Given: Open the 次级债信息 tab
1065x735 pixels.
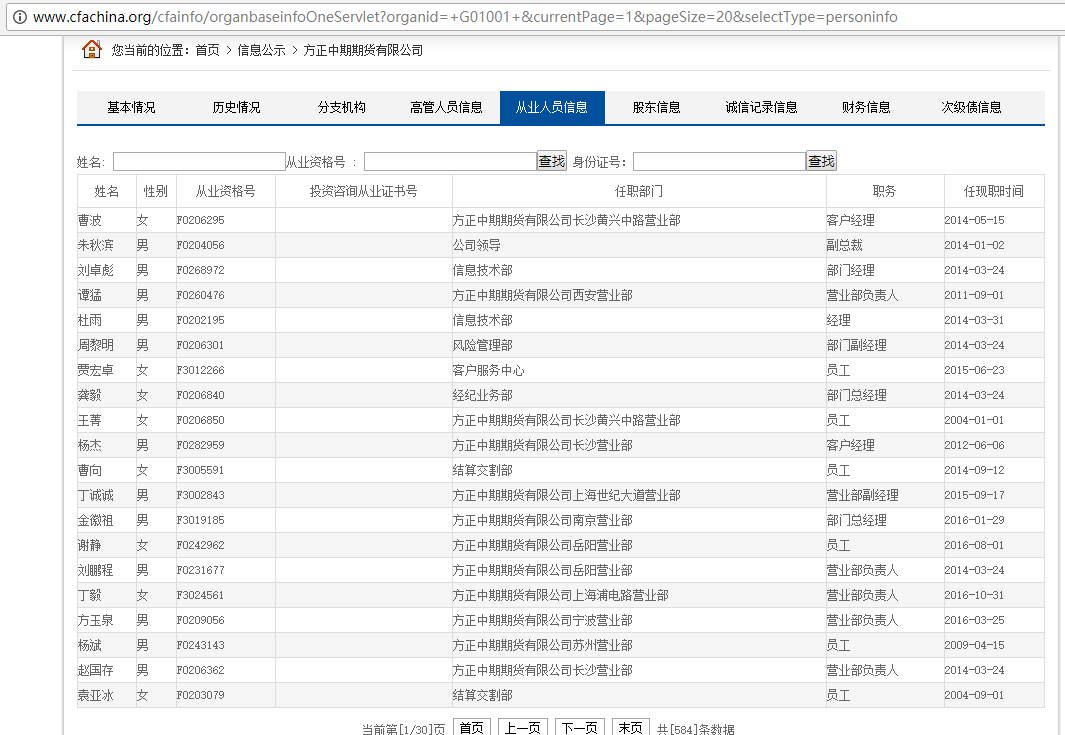Looking at the screenshot, I should [971, 107].
